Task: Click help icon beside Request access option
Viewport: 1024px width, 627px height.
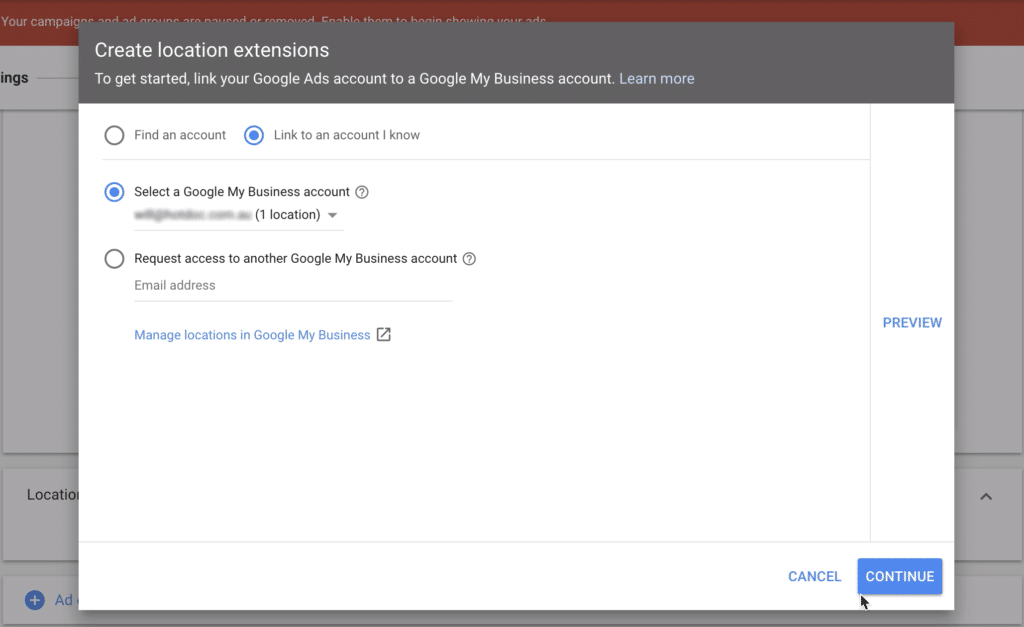Action: click(x=469, y=259)
